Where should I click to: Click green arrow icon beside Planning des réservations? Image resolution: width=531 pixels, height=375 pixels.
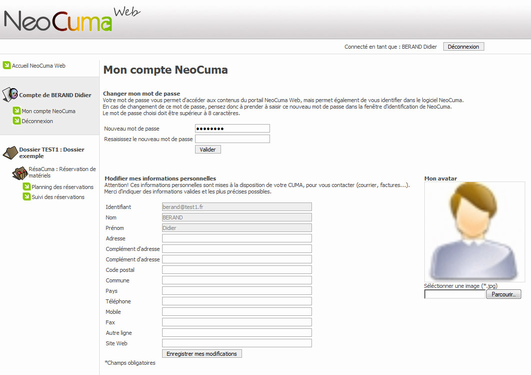pyautogui.click(x=26, y=187)
